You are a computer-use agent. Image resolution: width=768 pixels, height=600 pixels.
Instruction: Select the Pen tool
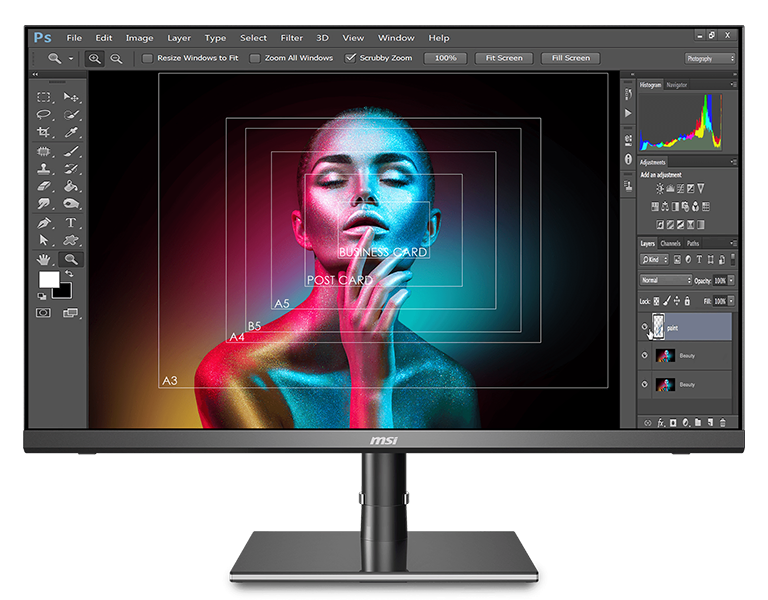[44, 223]
